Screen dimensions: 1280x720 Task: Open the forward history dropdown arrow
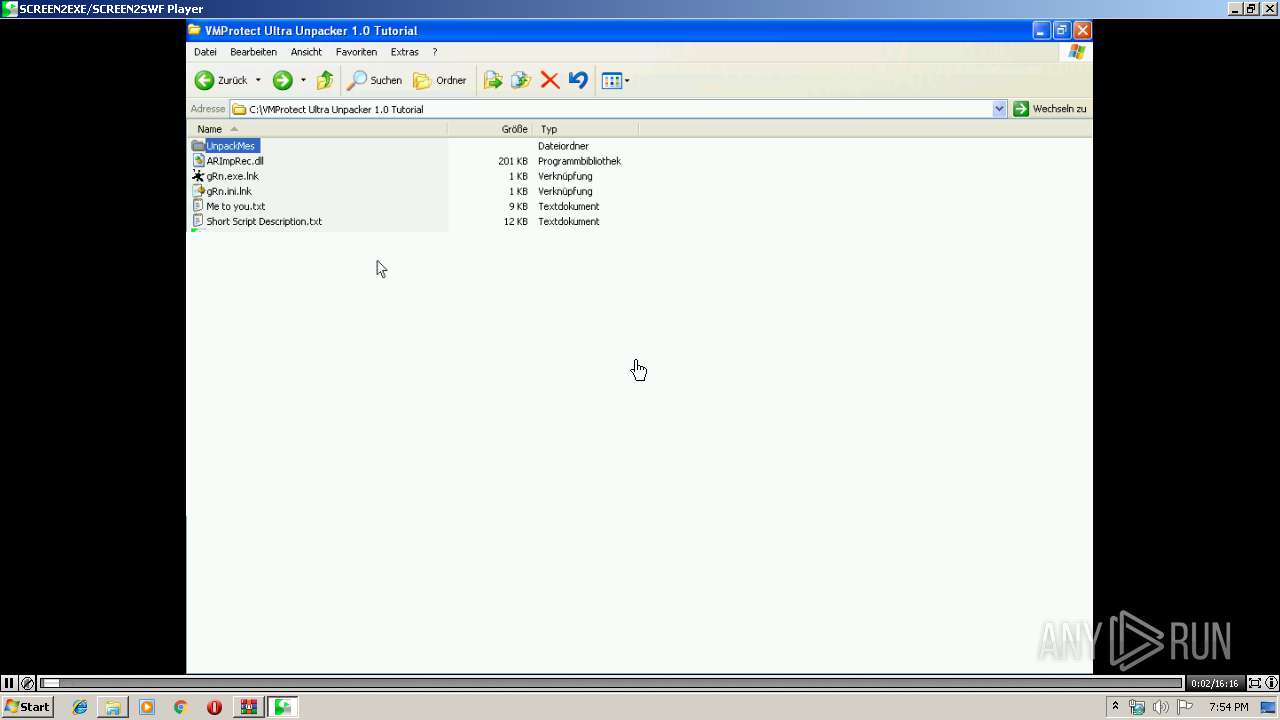(303, 80)
